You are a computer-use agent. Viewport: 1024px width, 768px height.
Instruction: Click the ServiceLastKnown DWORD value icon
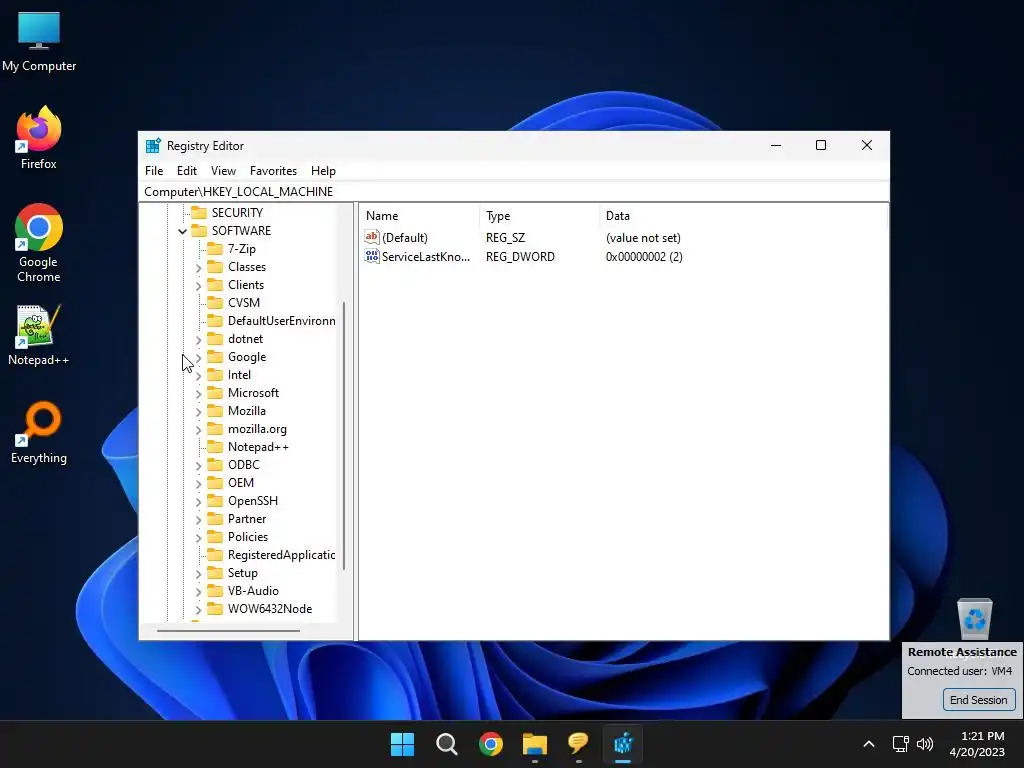coord(372,256)
